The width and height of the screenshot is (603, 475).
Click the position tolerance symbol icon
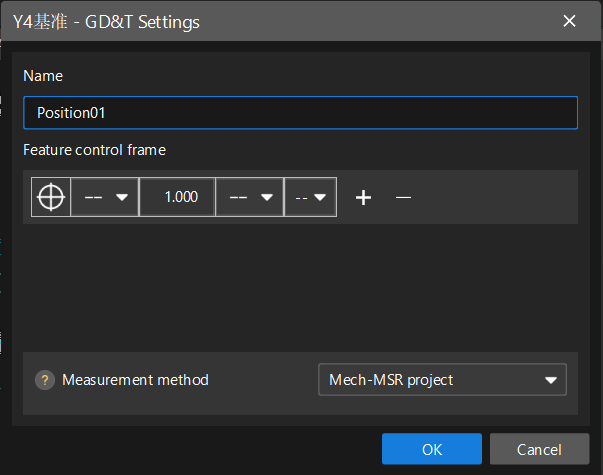coord(51,197)
